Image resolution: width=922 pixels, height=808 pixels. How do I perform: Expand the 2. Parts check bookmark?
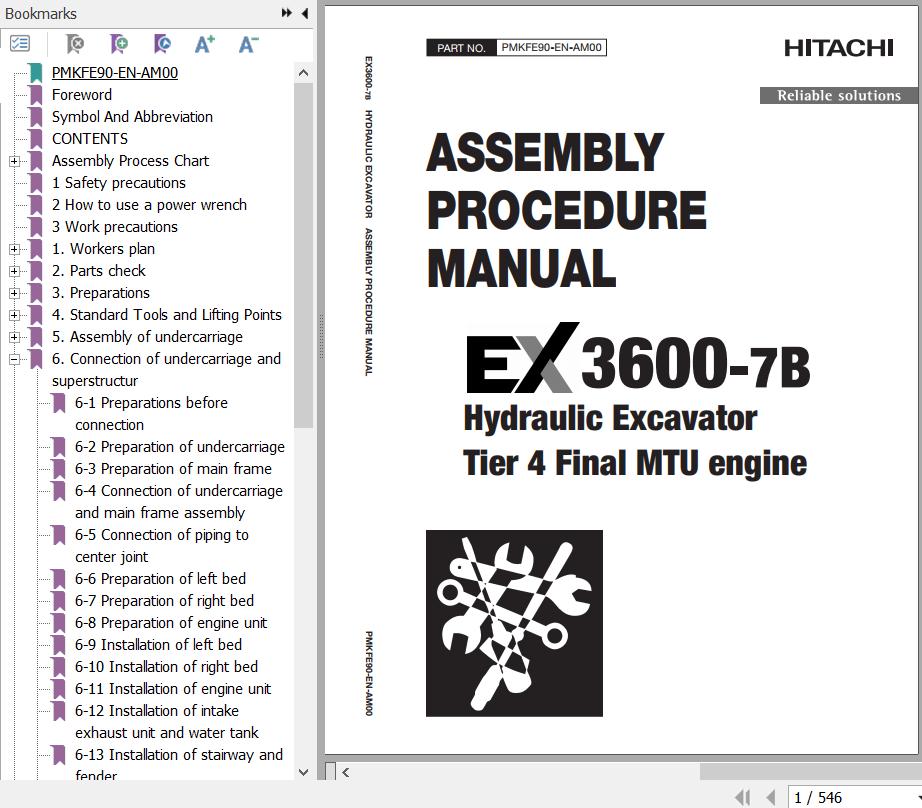pos(15,271)
